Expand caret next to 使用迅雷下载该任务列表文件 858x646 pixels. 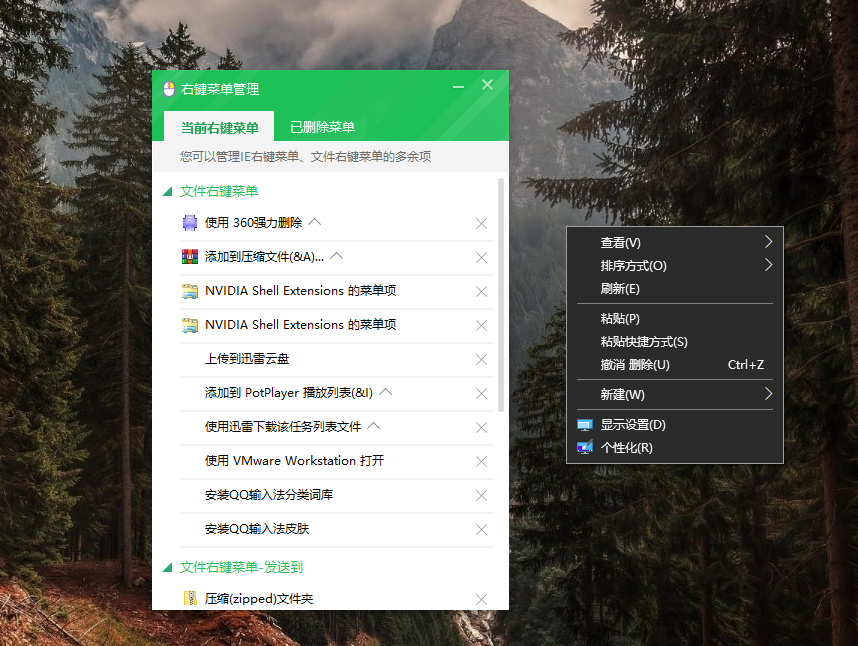coord(374,426)
